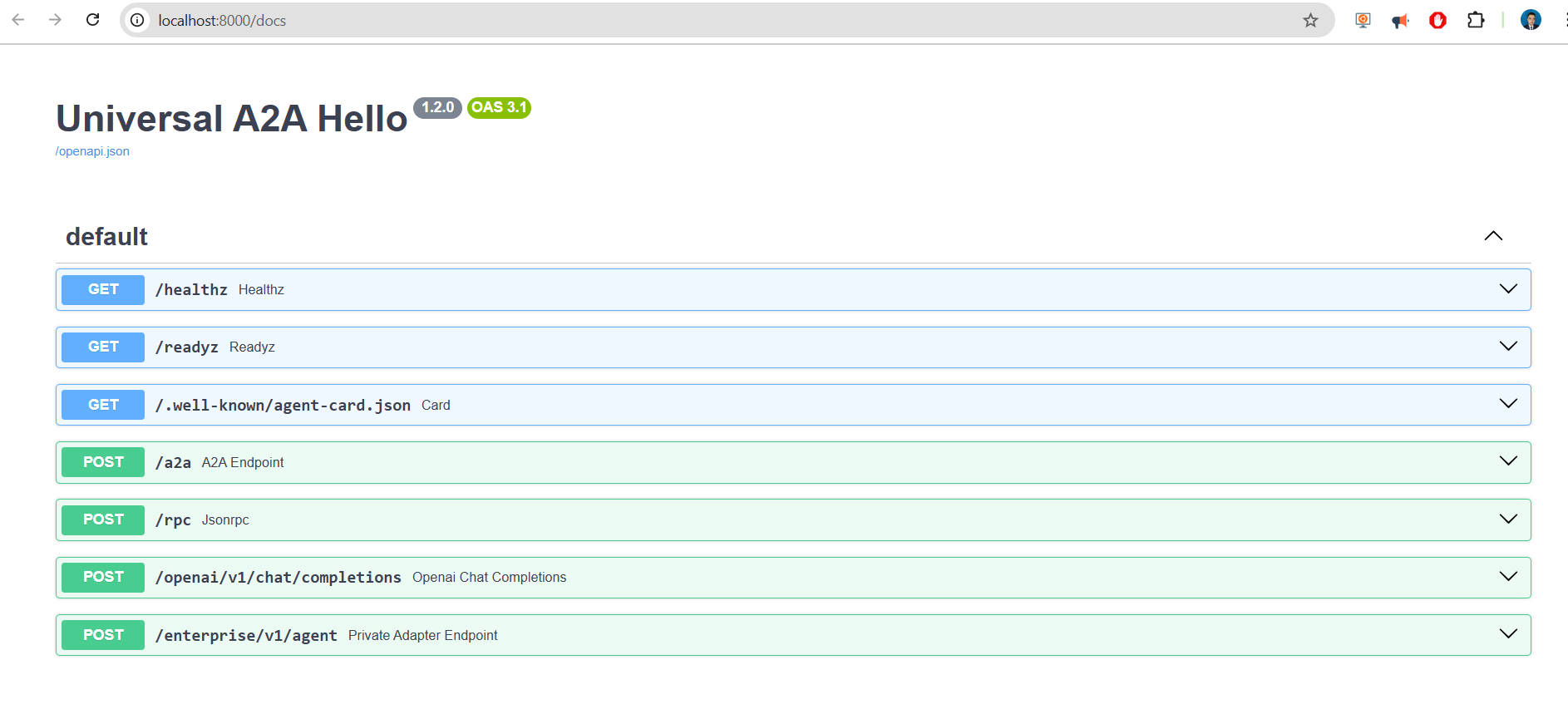This screenshot has height=714, width=1568.
Task: Expand the GET /readyz endpoint chevron
Action: (x=1508, y=347)
